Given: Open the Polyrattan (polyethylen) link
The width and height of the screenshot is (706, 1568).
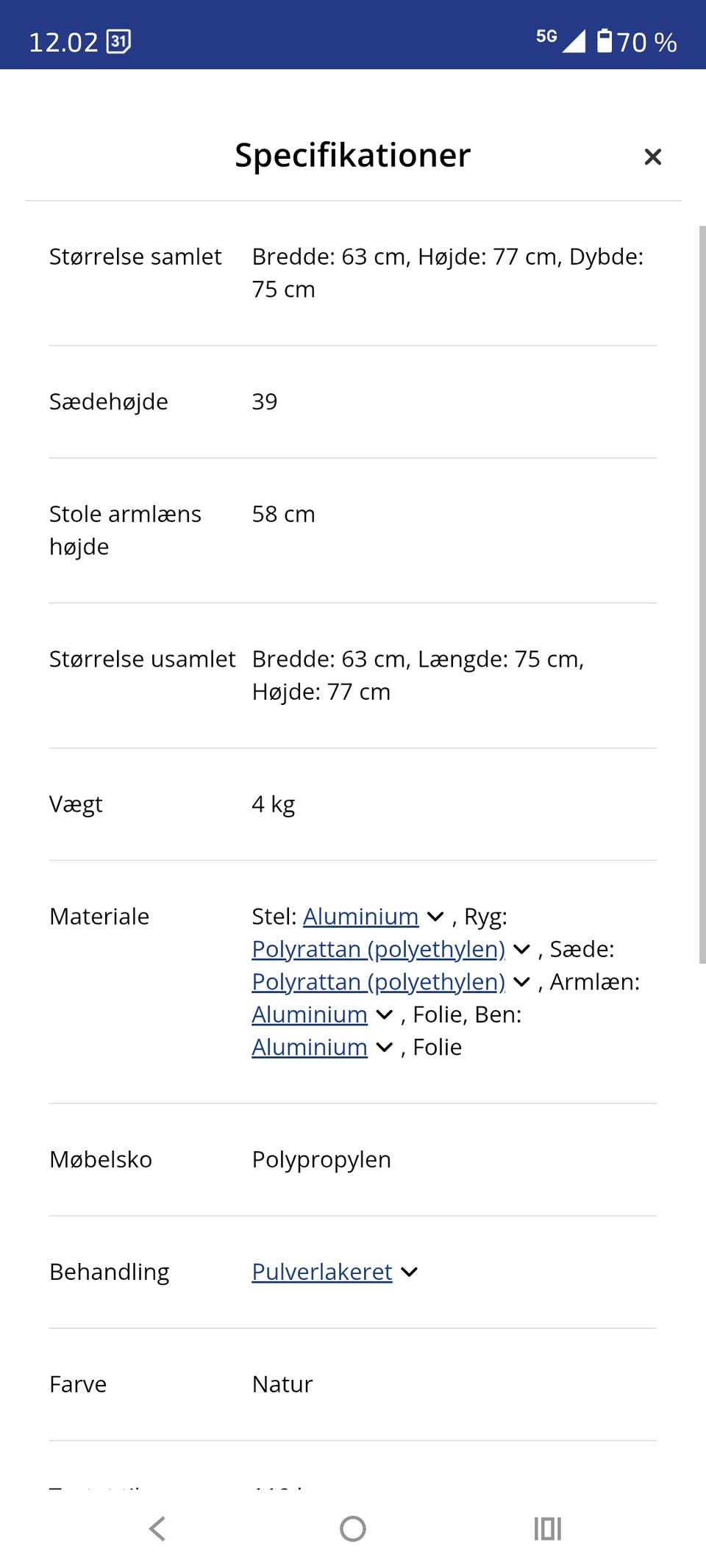Looking at the screenshot, I should tap(378, 950).
